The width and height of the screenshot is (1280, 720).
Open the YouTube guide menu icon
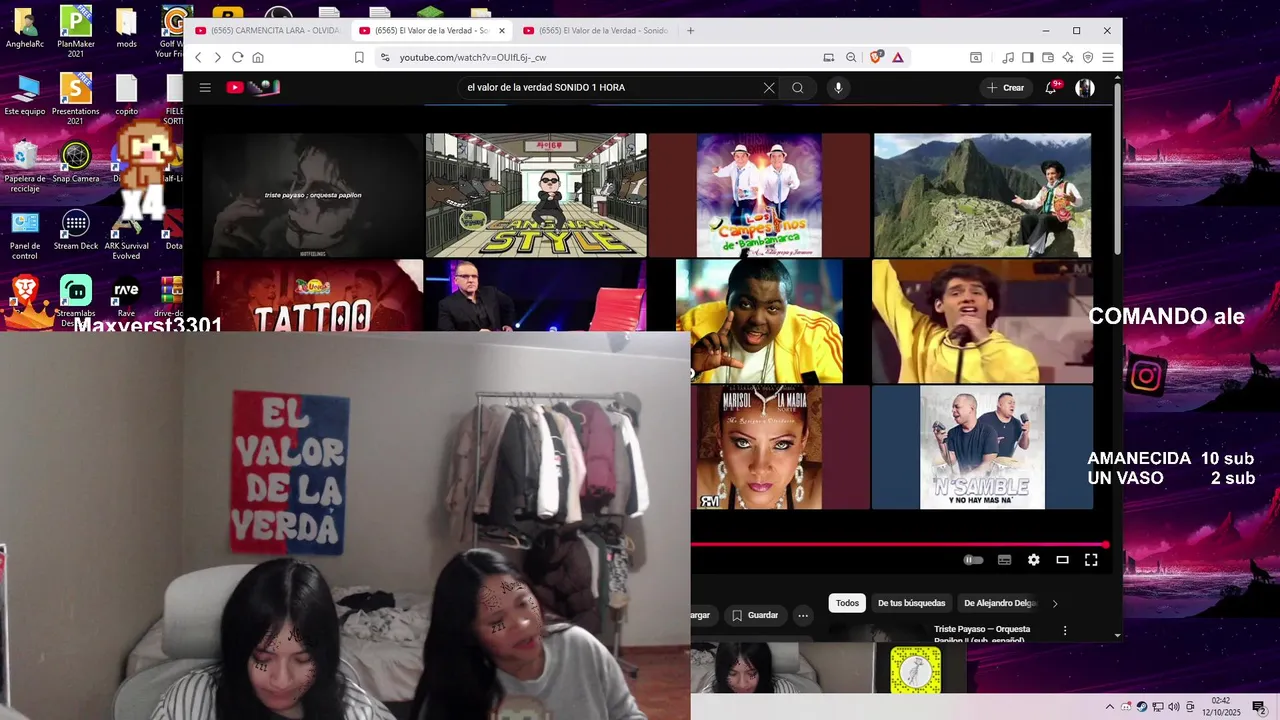click(205, 88)
